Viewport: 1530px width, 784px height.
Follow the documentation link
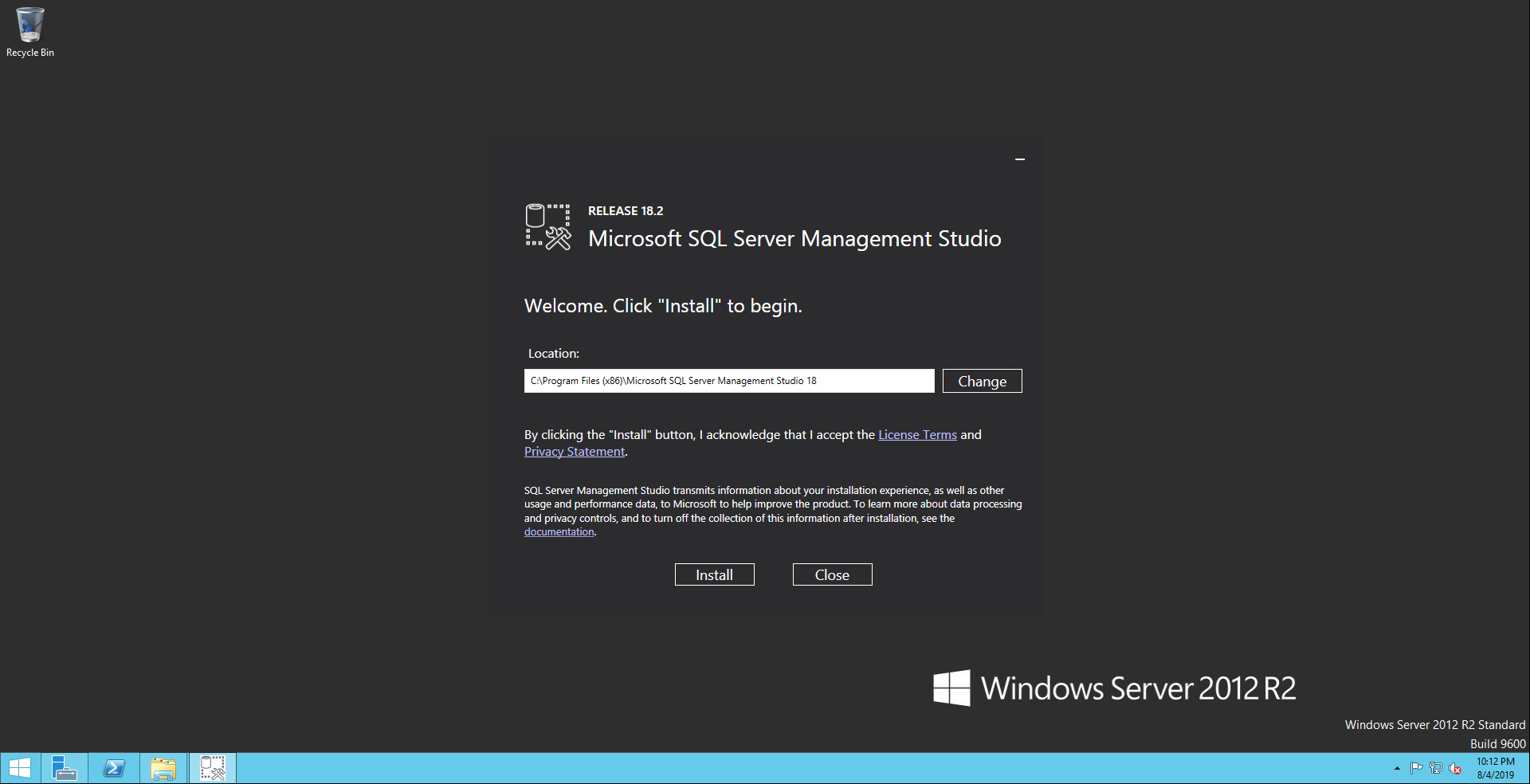(559, 532)
